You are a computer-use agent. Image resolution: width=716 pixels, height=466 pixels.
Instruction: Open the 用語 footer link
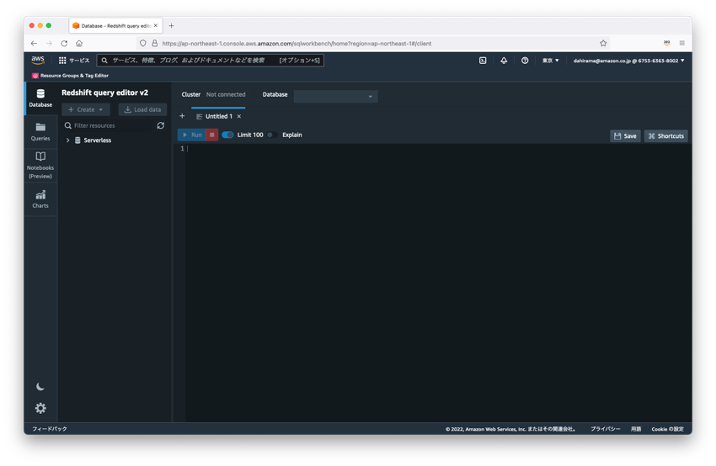636,429
